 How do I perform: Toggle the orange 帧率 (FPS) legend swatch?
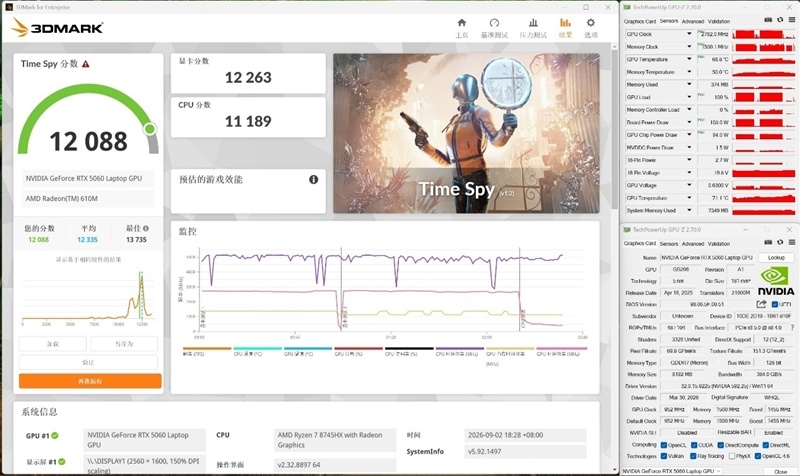pyautogui.click(x=207, y=348)
